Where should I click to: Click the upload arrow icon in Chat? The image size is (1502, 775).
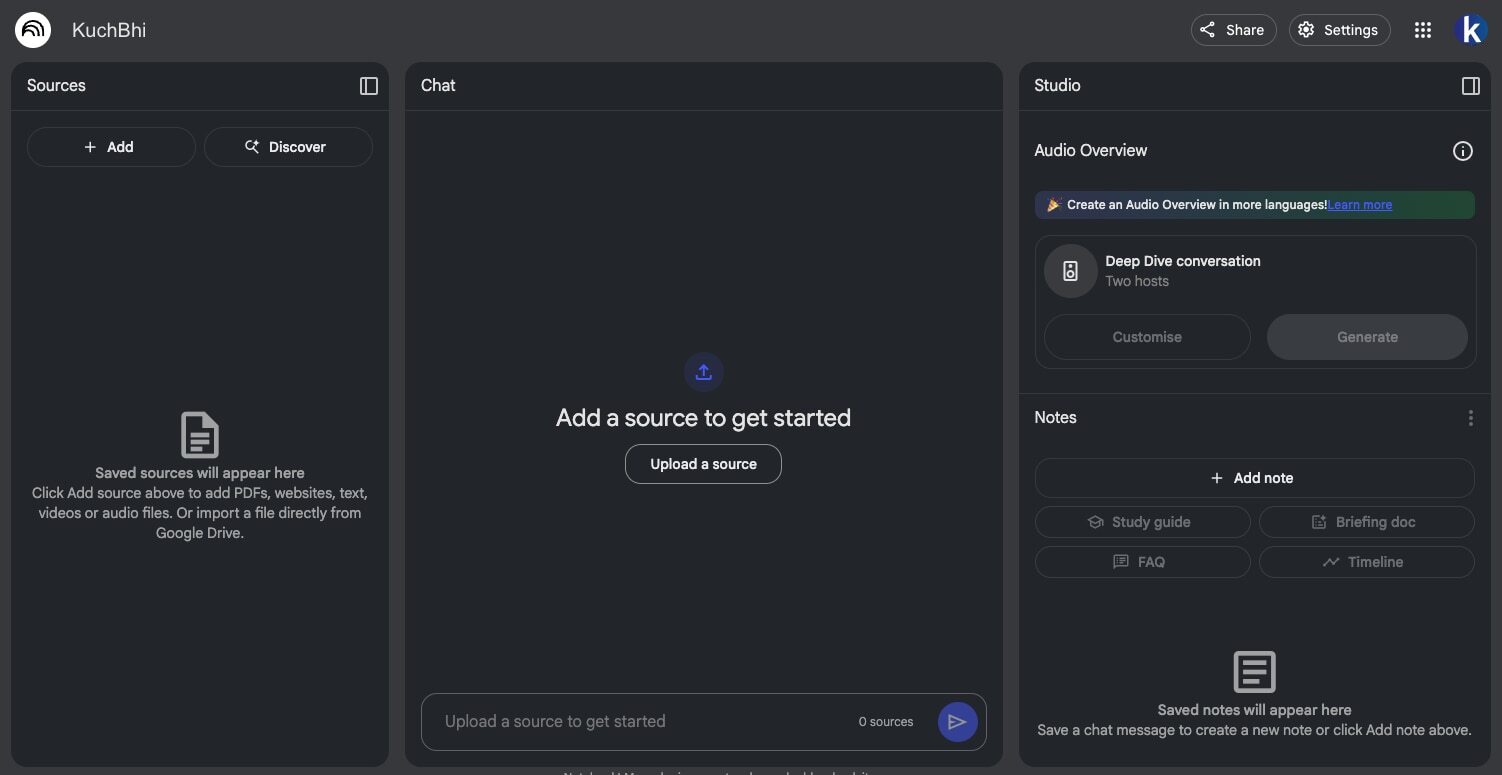pos(703,372)
